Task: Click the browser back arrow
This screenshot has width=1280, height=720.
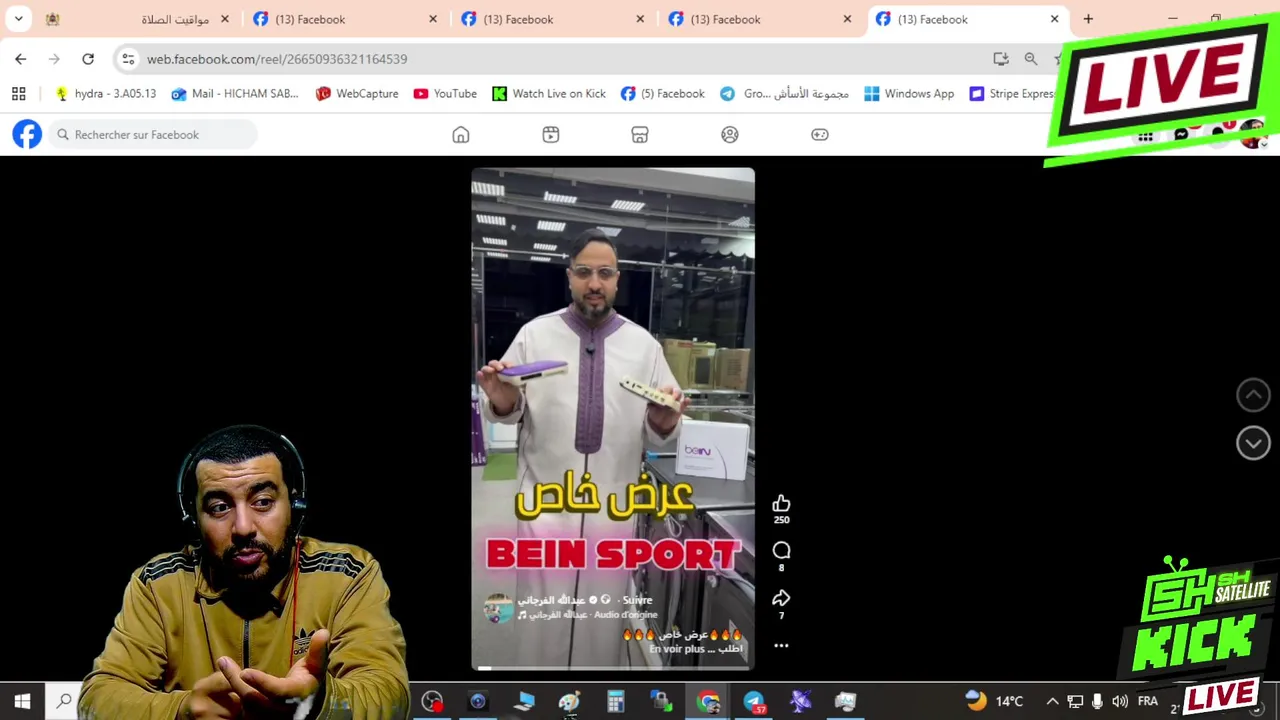Action: [21, 59]
